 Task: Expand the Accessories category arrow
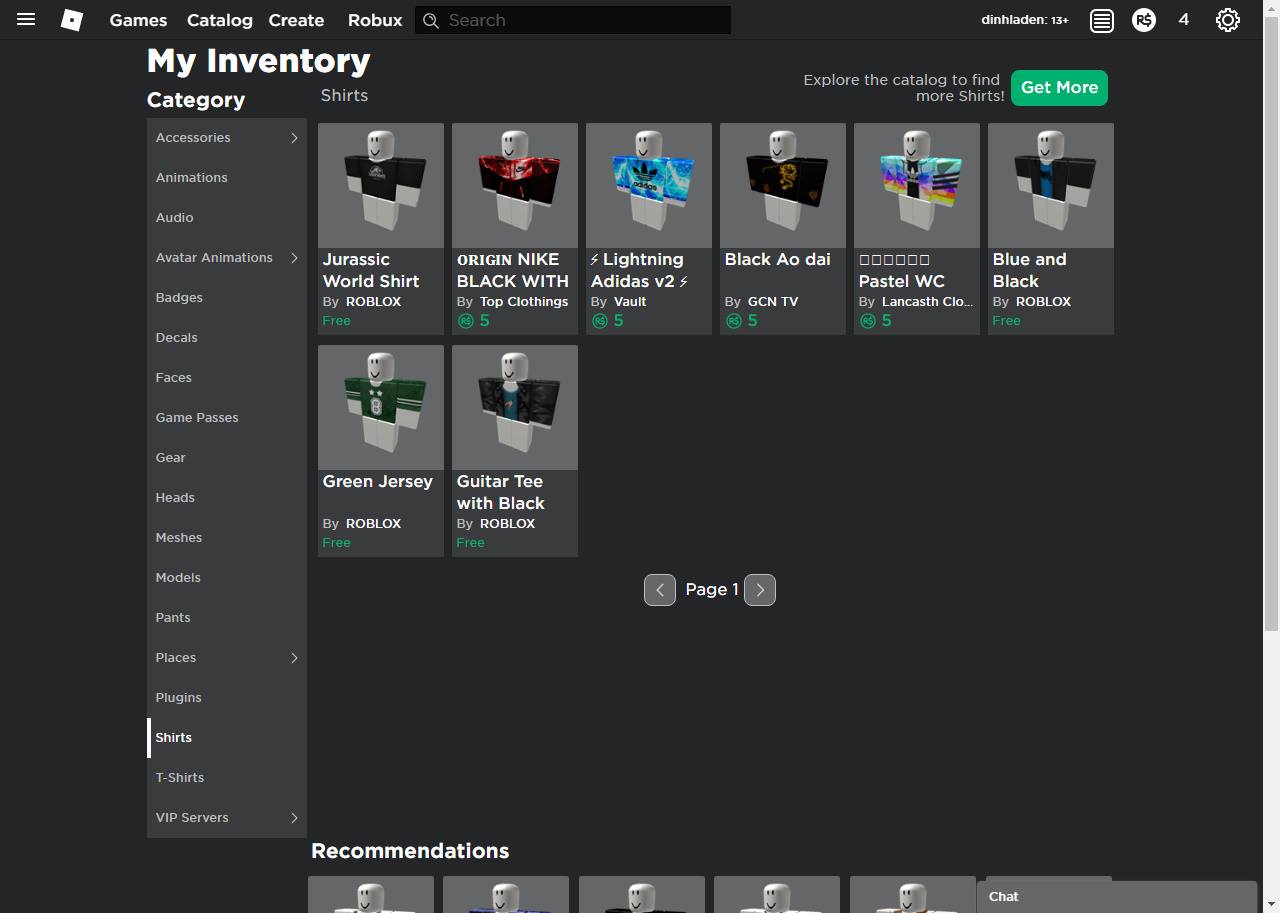294,138
